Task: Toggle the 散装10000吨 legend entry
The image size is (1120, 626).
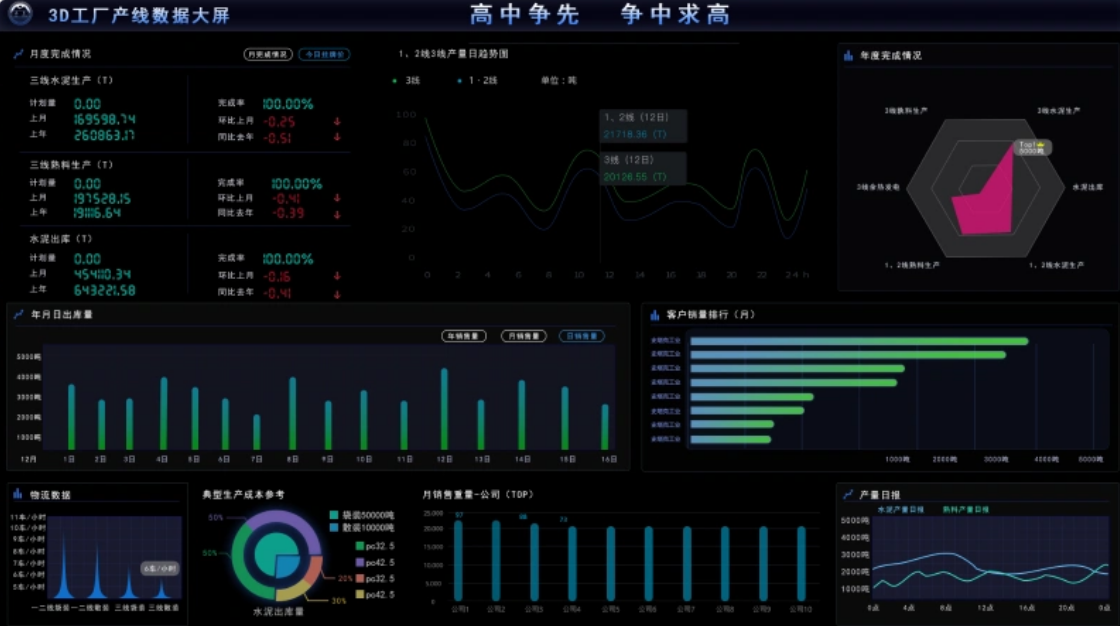Action: (361, 528)
